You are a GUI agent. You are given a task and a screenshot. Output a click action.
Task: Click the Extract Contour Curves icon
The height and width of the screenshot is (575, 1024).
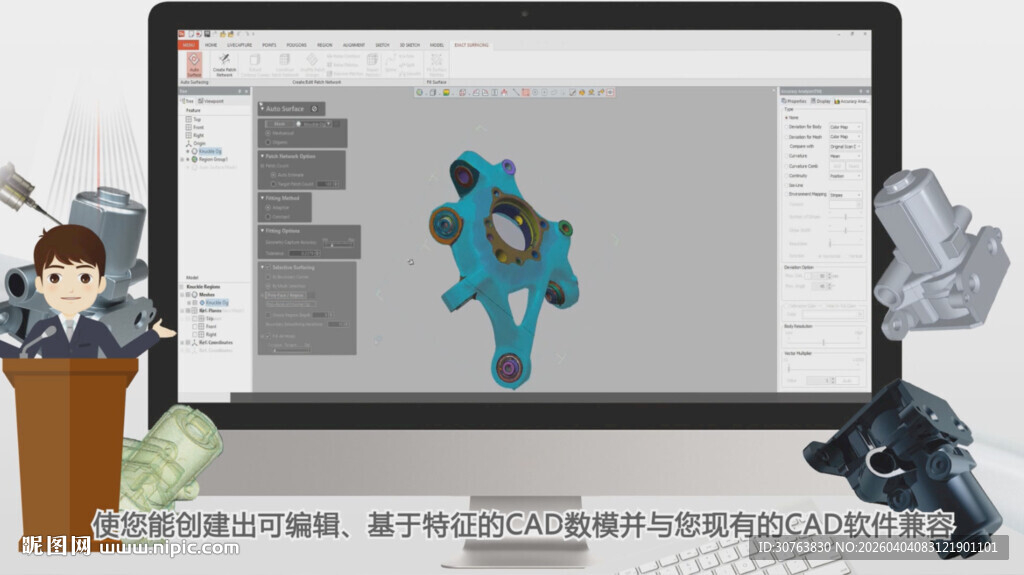pyautogui.click(x=255, y=64)
